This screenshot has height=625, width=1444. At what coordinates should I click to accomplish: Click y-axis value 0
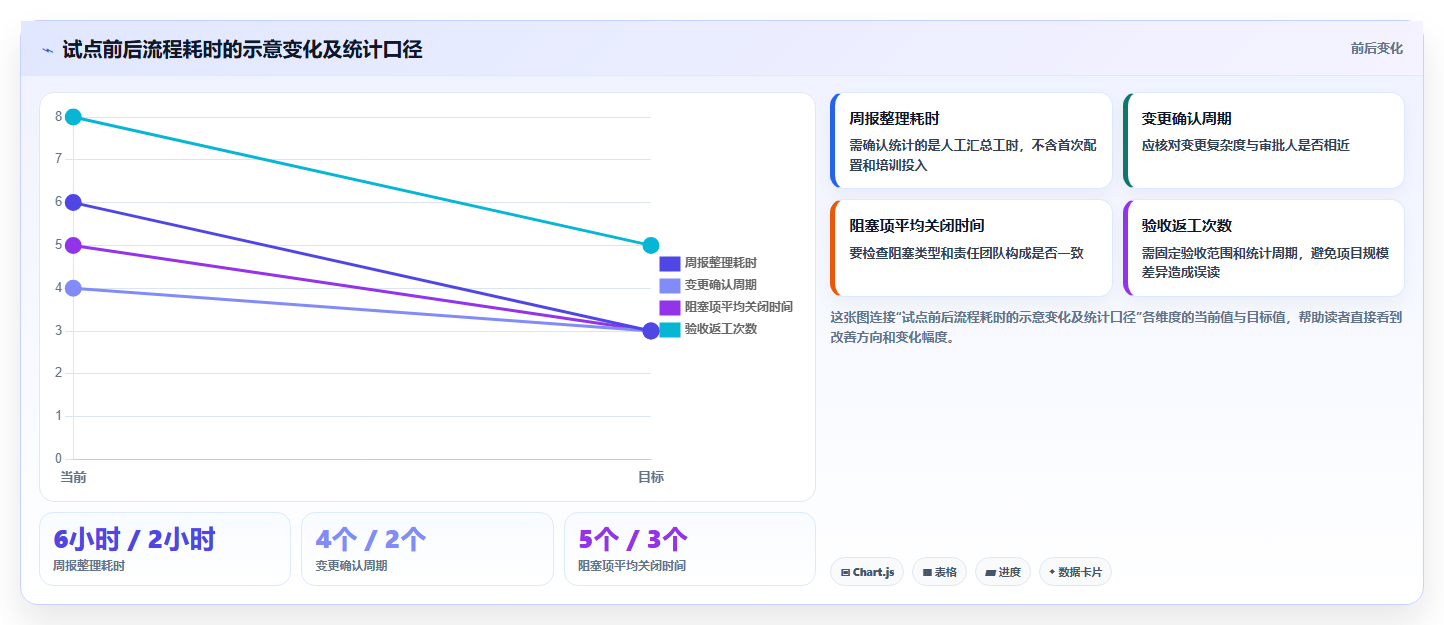59,459
